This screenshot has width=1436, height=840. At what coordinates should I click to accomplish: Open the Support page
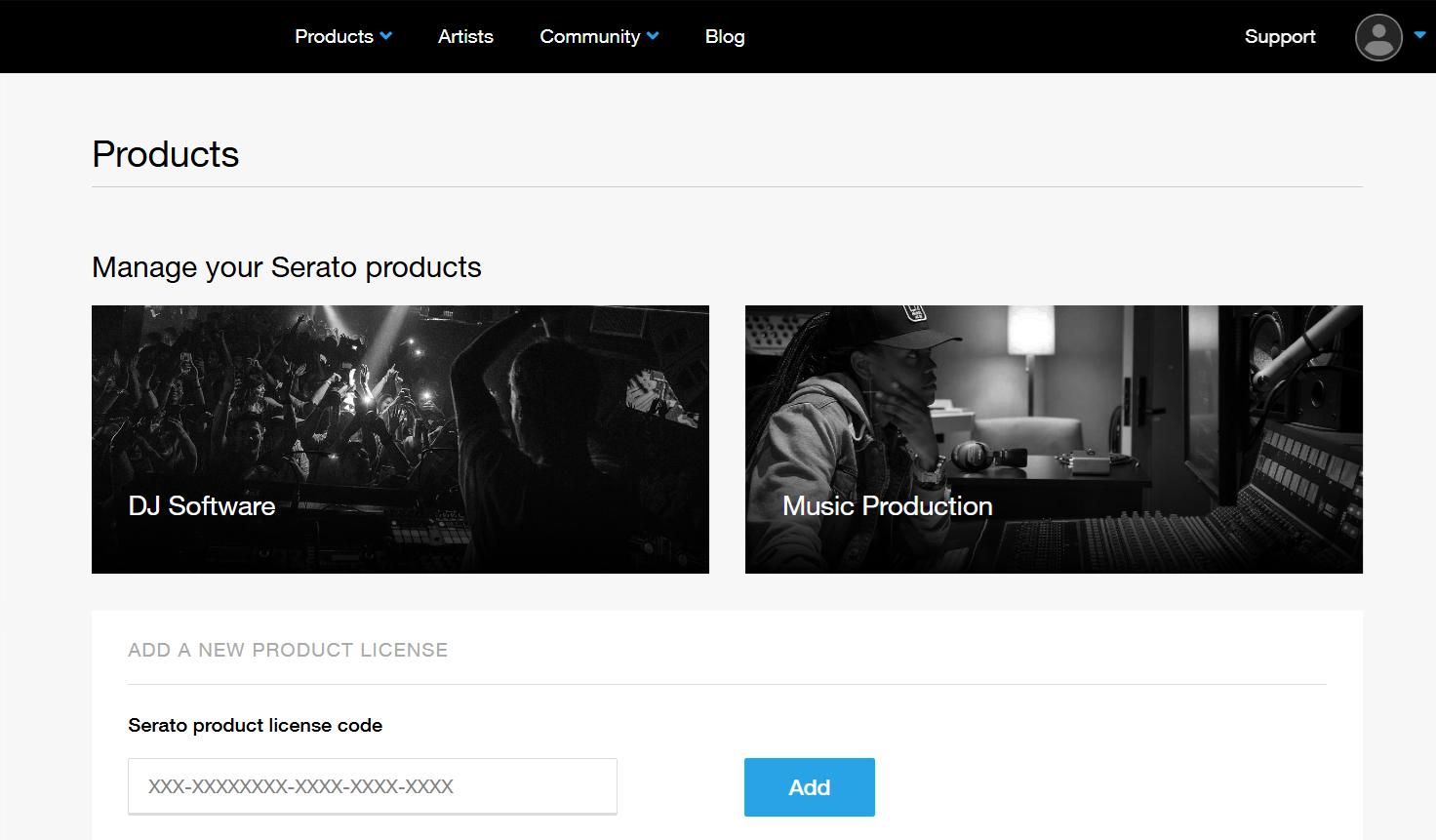(1280, 36)
